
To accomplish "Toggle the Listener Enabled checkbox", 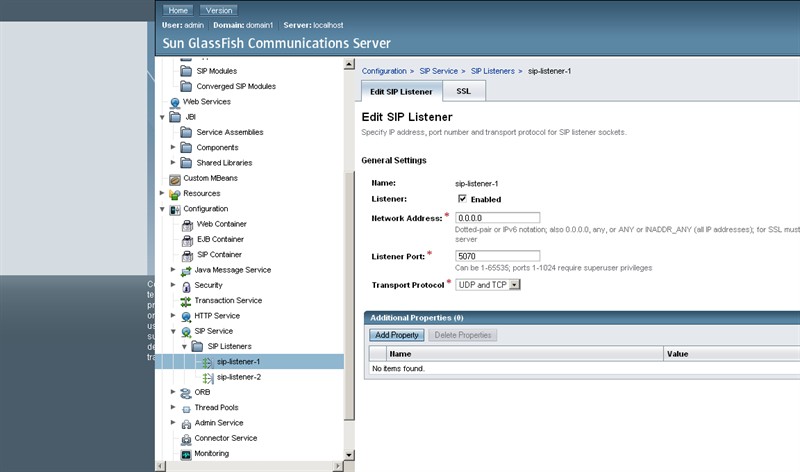I will pyautogui.click(x=462, y=198).
